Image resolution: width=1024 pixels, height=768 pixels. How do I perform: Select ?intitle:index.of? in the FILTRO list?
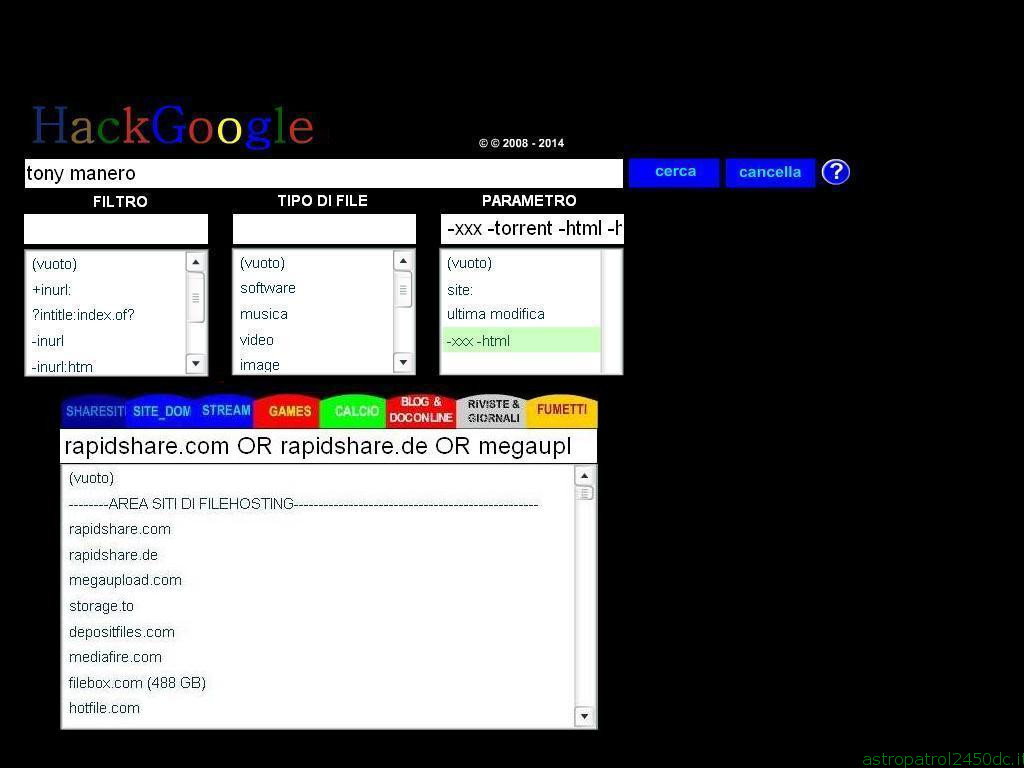[x=106, y=315]
